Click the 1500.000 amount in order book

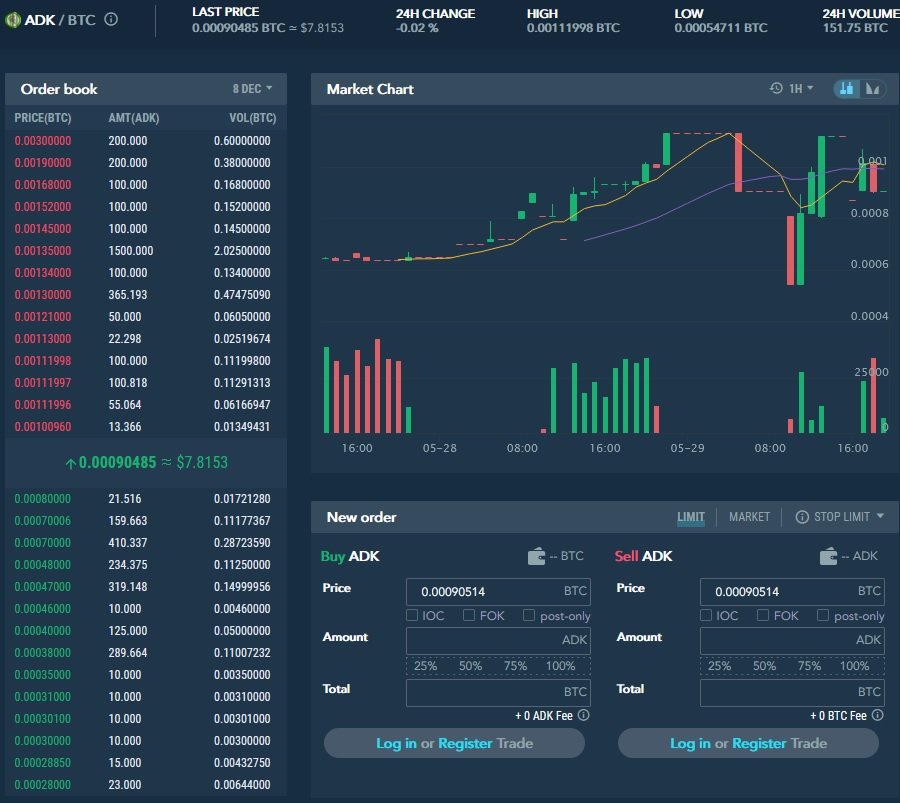[131, 251]
